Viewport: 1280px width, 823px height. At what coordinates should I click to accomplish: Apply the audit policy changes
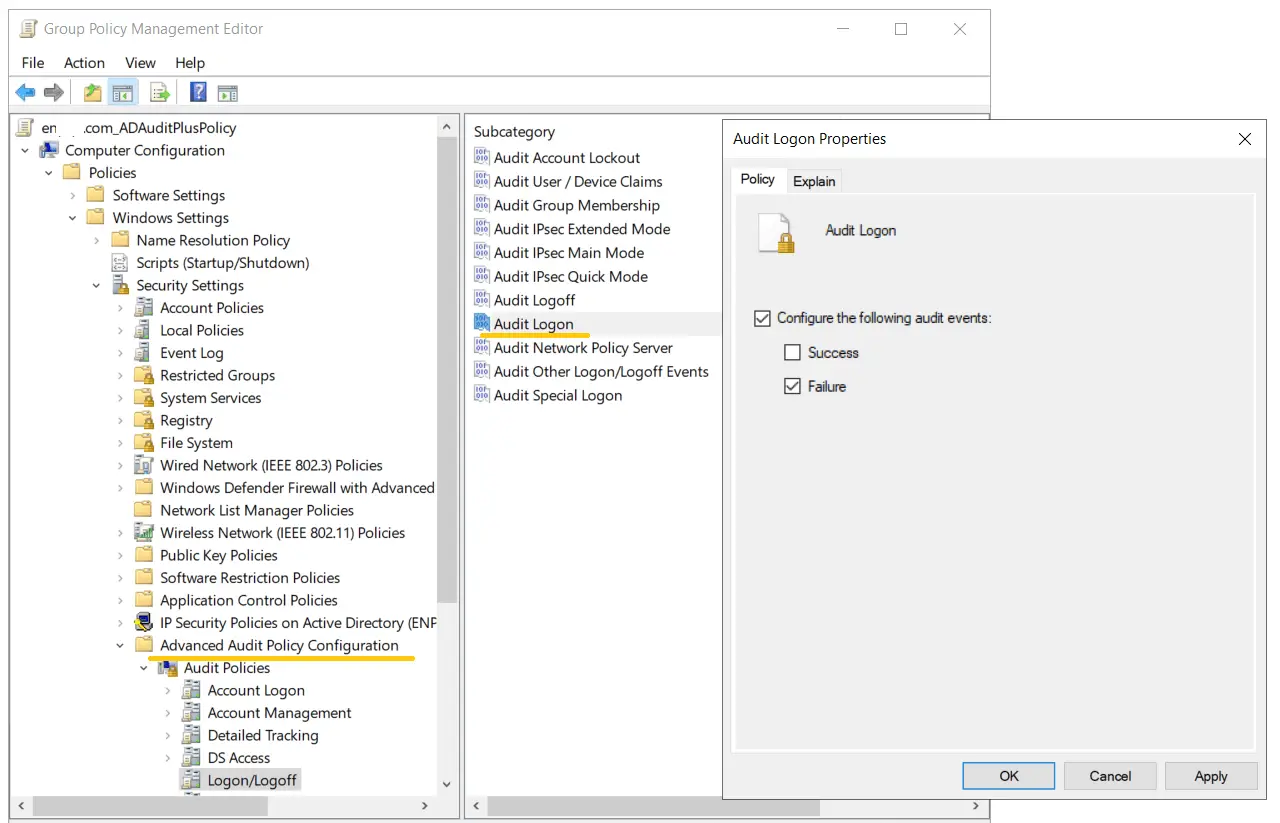(1211, 775)
